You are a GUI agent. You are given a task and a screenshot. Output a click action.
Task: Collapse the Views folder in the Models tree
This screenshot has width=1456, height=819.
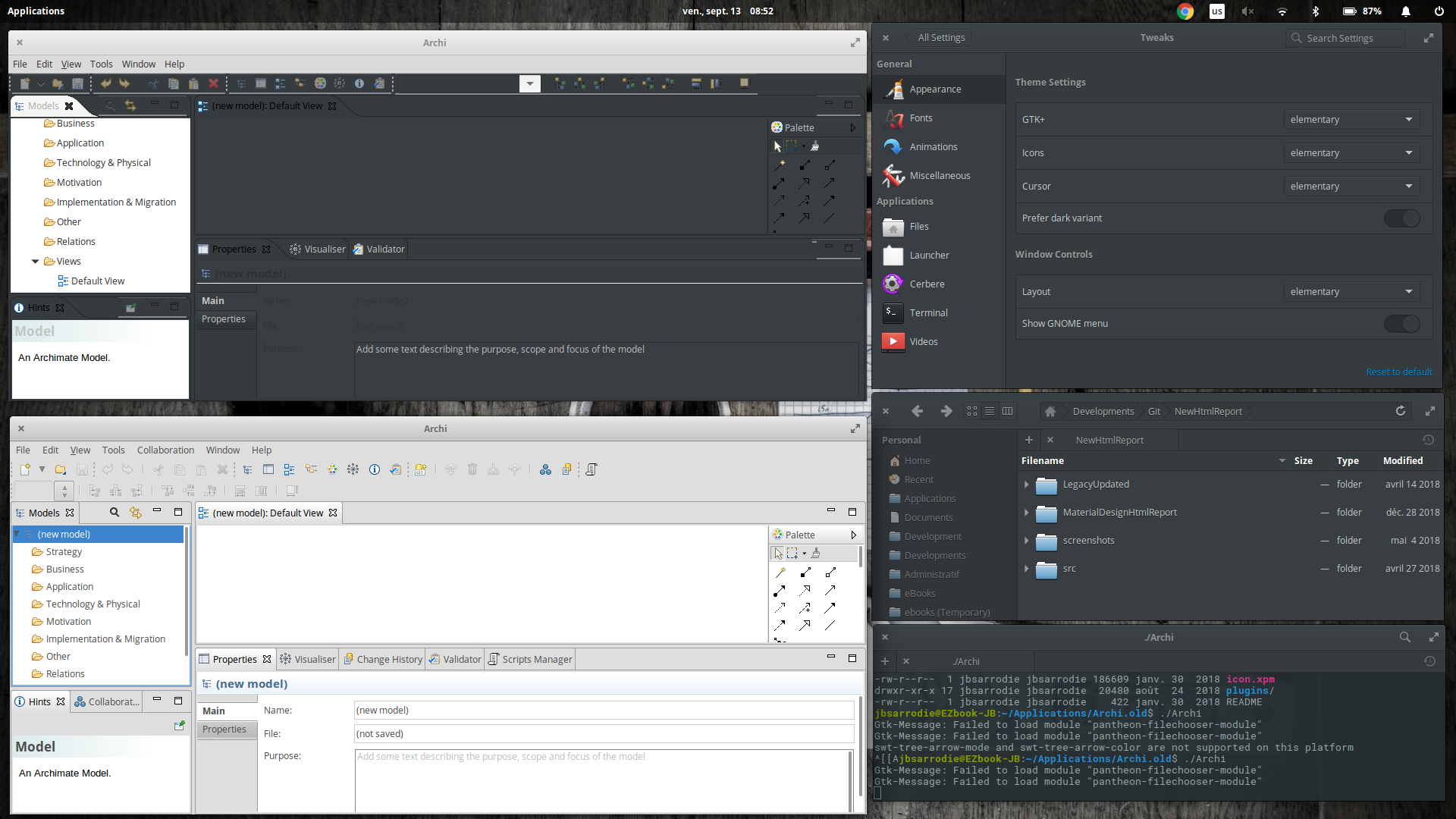tap(35, 261)
